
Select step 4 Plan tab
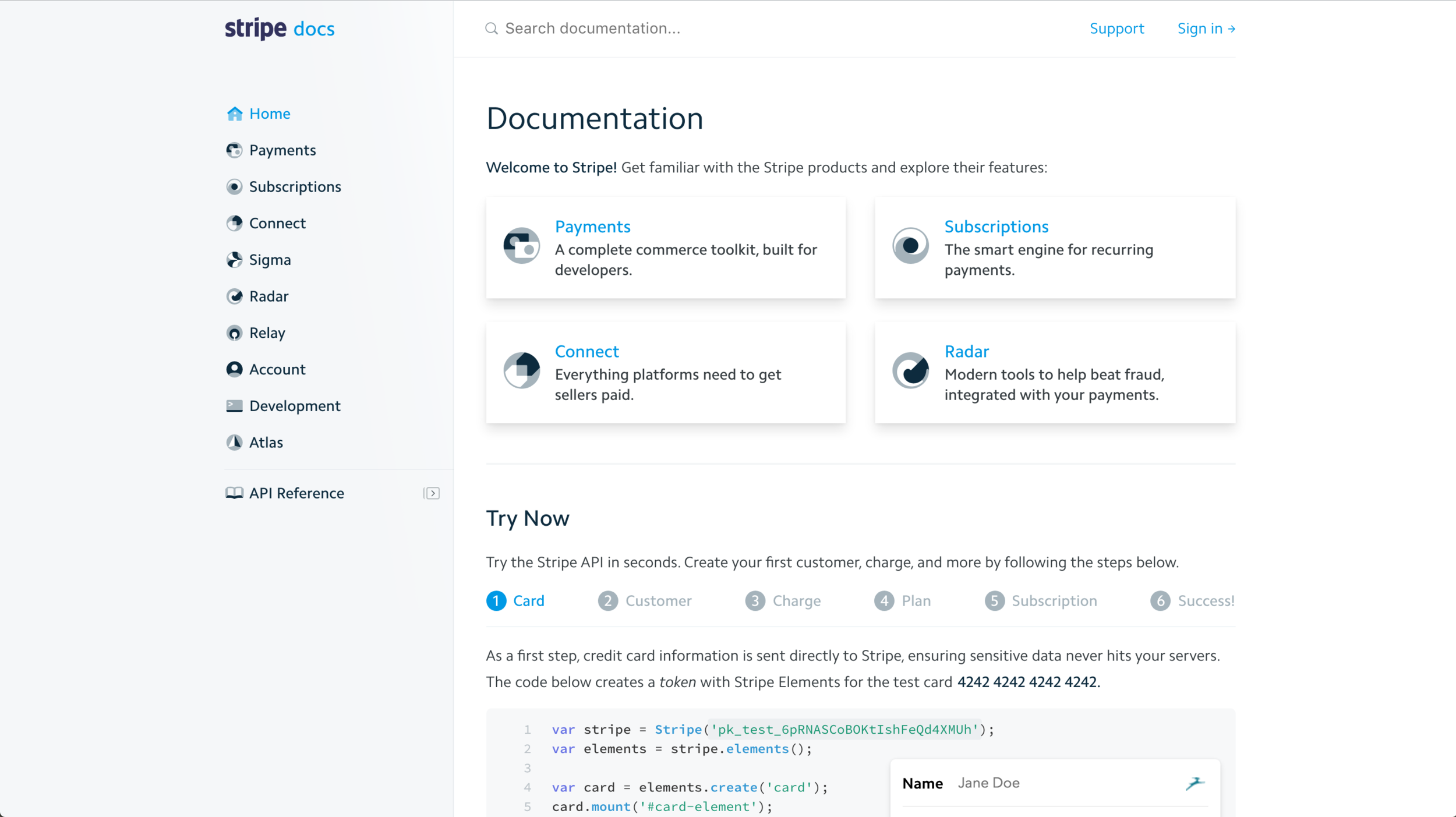[902, 600]
